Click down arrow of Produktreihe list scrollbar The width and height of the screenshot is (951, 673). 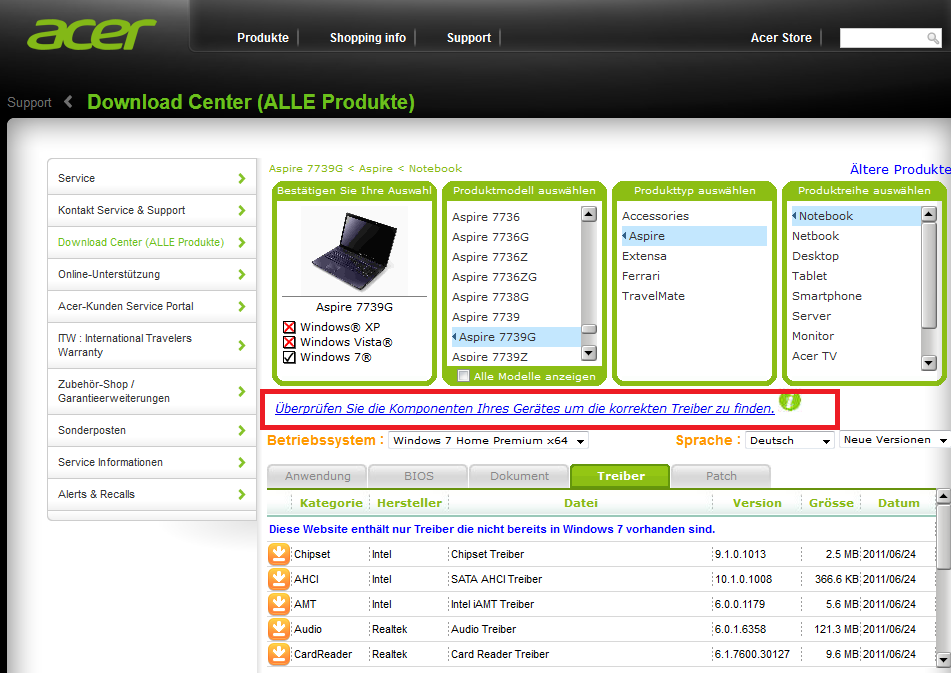click(929, 363)
